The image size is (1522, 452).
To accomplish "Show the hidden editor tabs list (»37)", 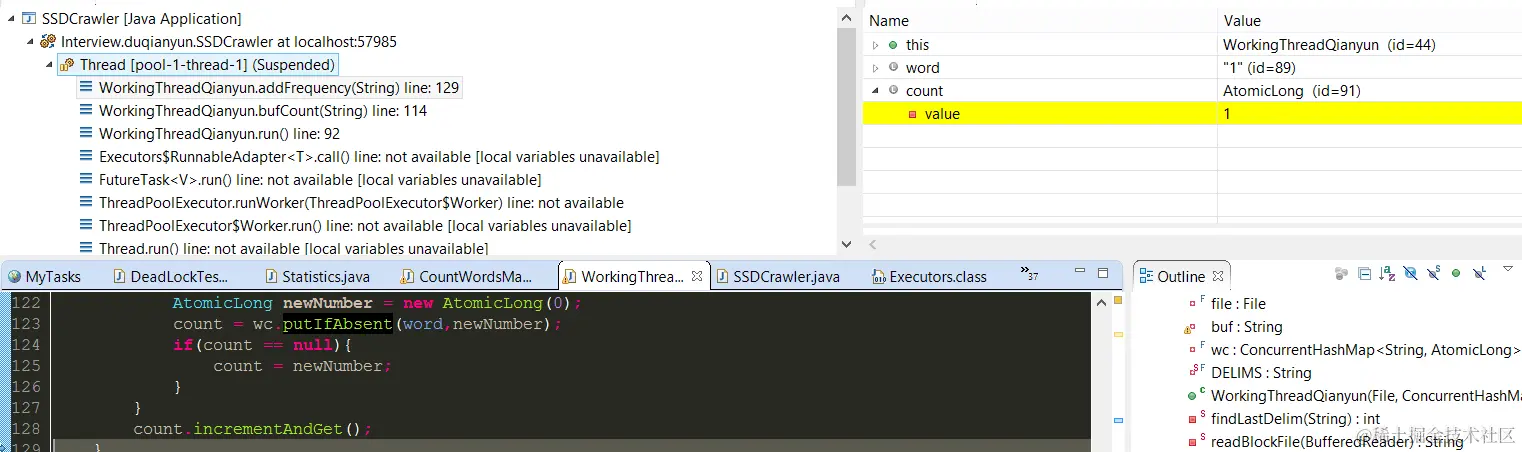I will (x=1029, y=272).
